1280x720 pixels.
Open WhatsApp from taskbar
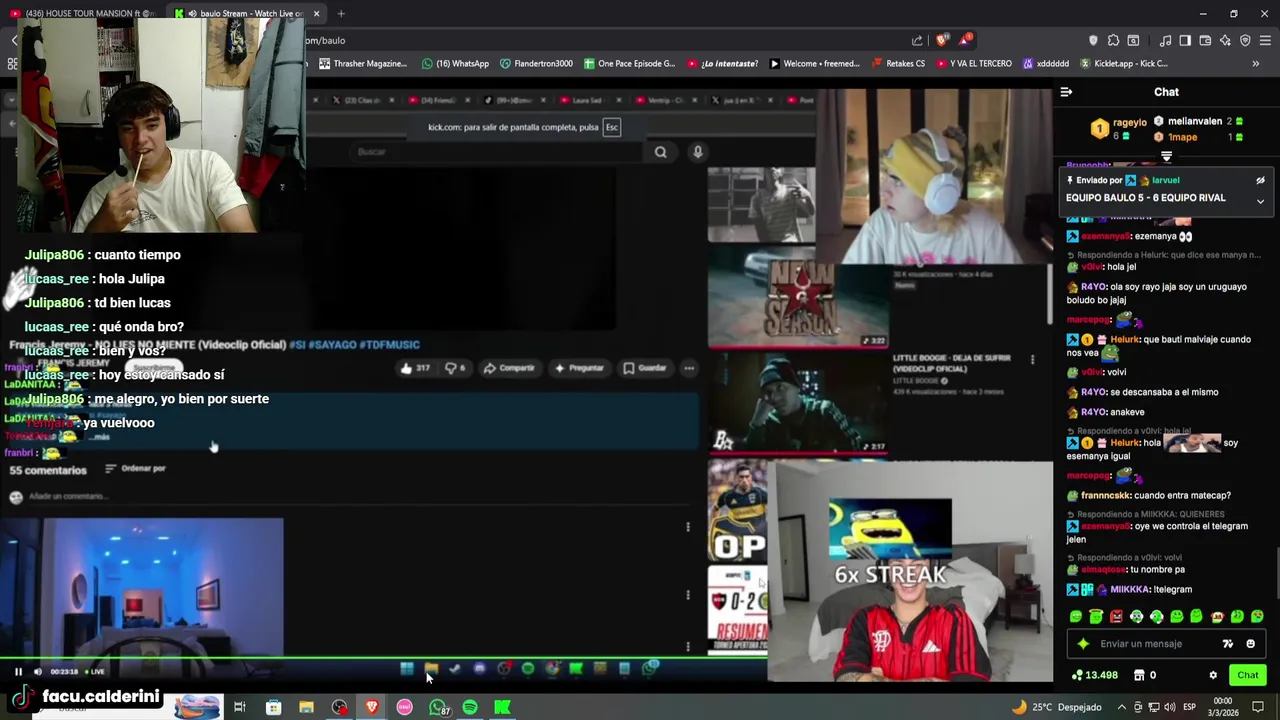click(x=438, y=707)
